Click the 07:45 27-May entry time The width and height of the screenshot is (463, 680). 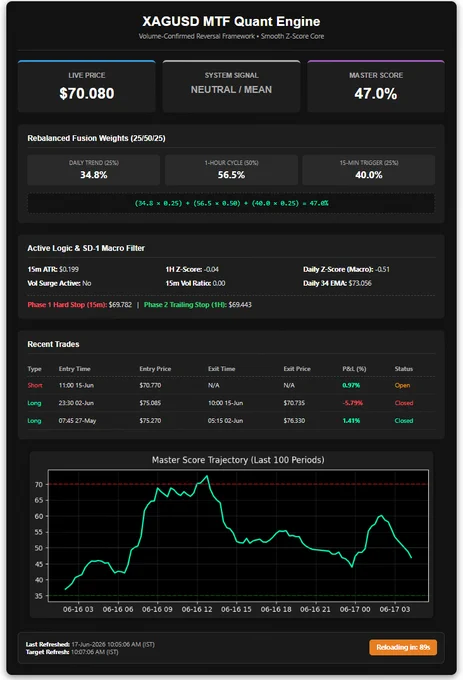(77, 421)
